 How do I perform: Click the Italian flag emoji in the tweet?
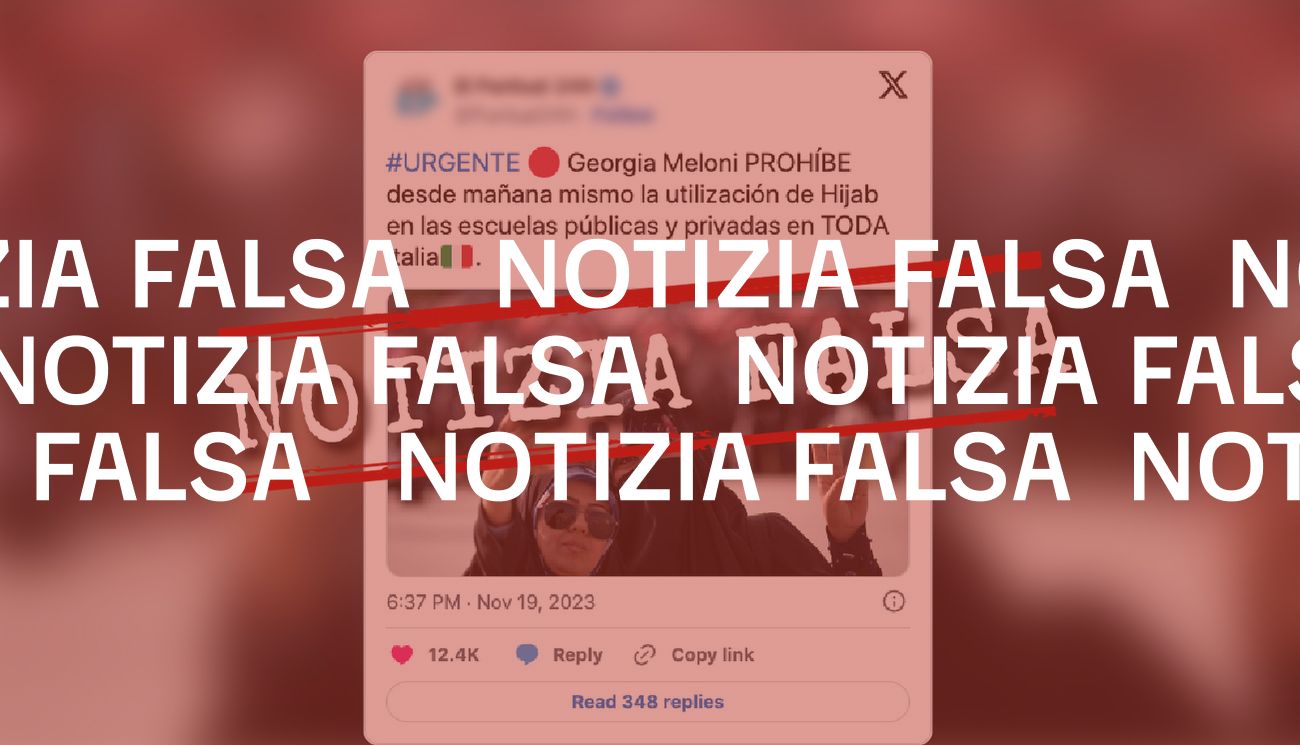[457, 257]
